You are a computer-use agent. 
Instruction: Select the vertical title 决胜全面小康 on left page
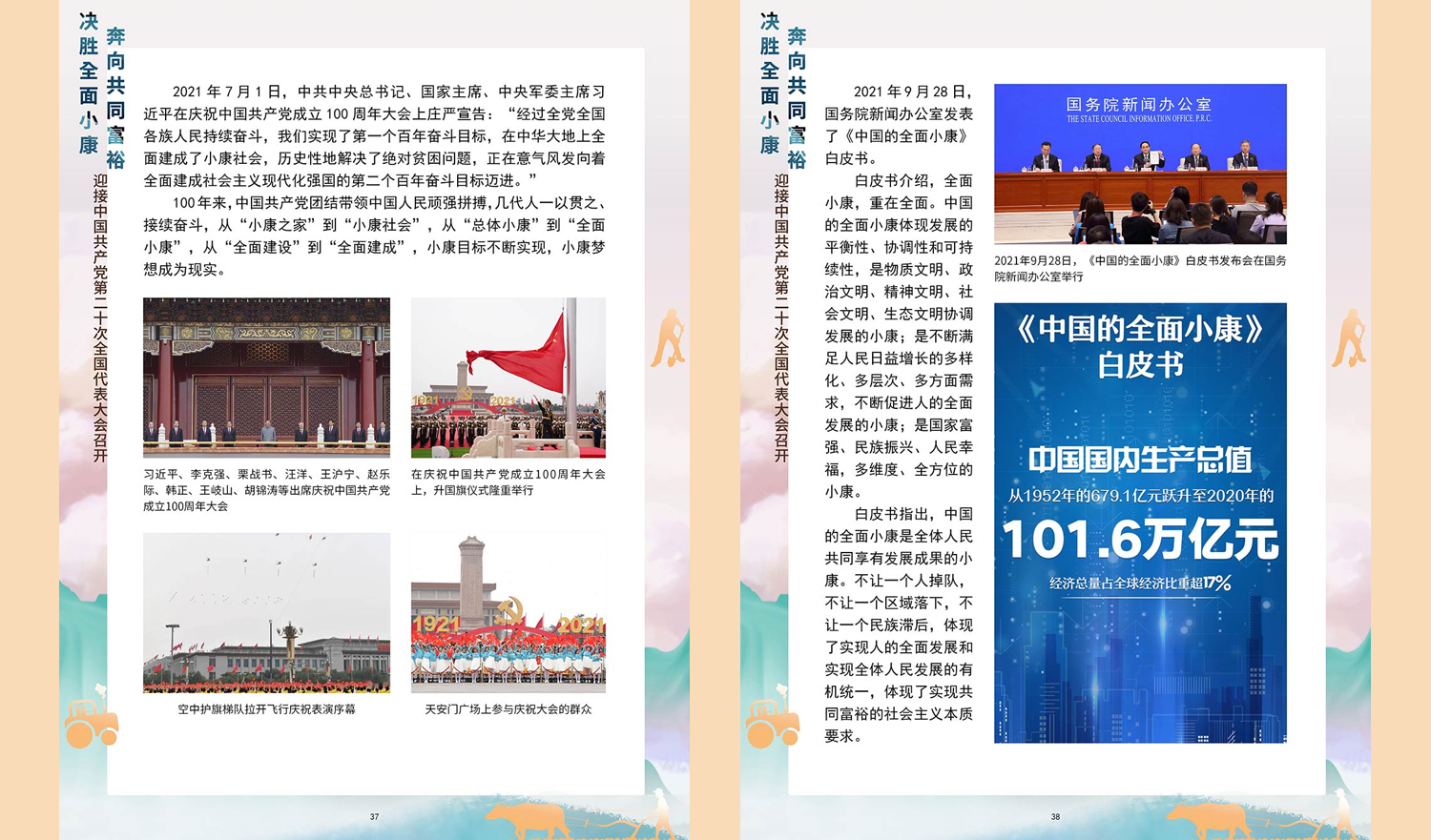coord(89,84)
